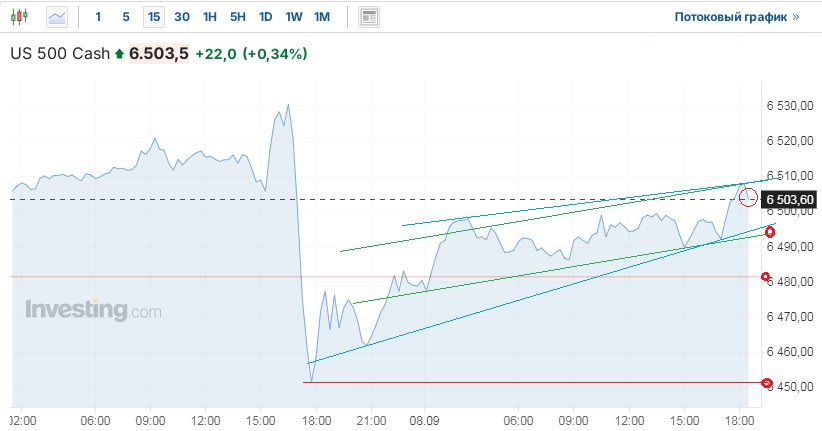Select the area chart type icon
The width and height of the screenshot is (822, 431).
coord(57,17)
